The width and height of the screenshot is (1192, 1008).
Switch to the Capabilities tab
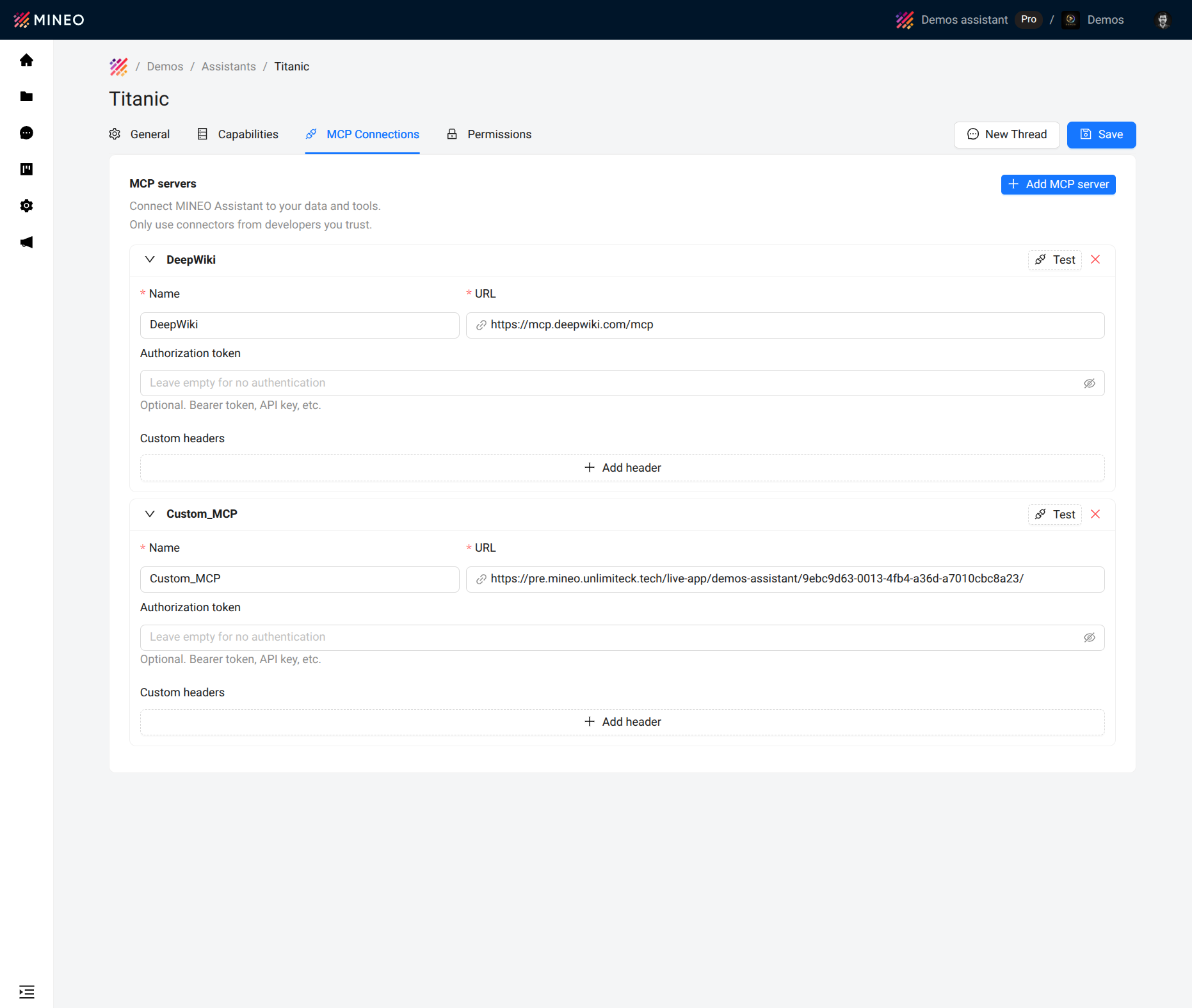pos(247,134)
